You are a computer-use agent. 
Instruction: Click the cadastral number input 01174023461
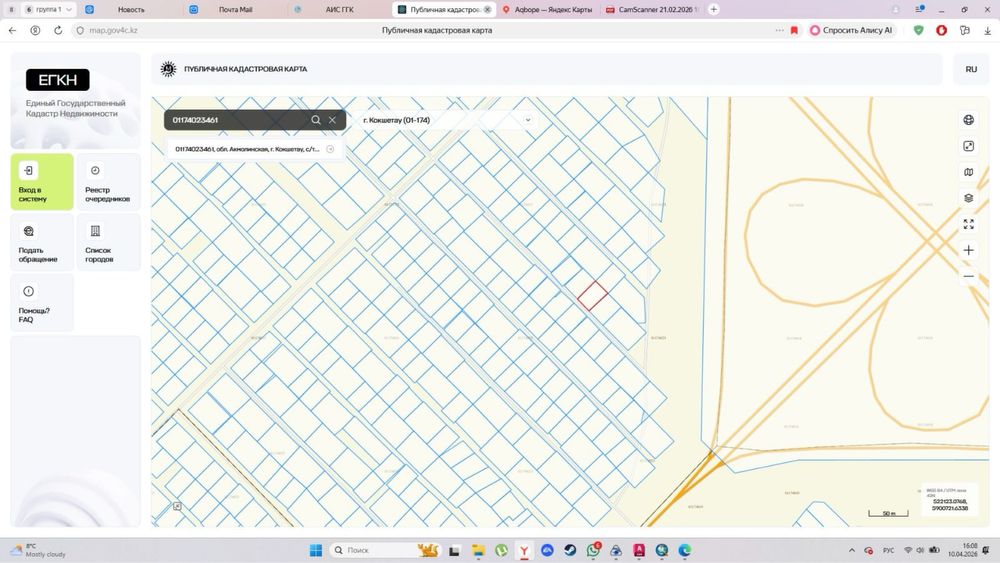click(x=237, y=120)
